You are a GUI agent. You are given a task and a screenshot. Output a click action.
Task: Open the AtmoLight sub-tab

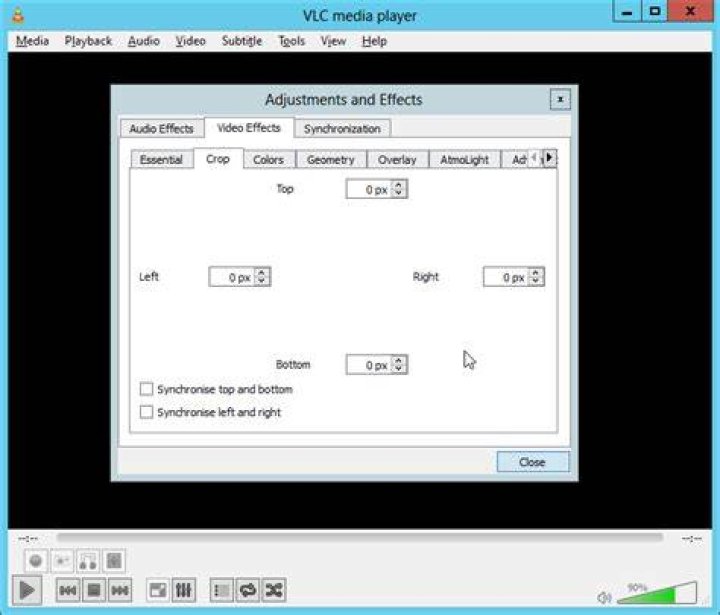[x=465, y=159]
